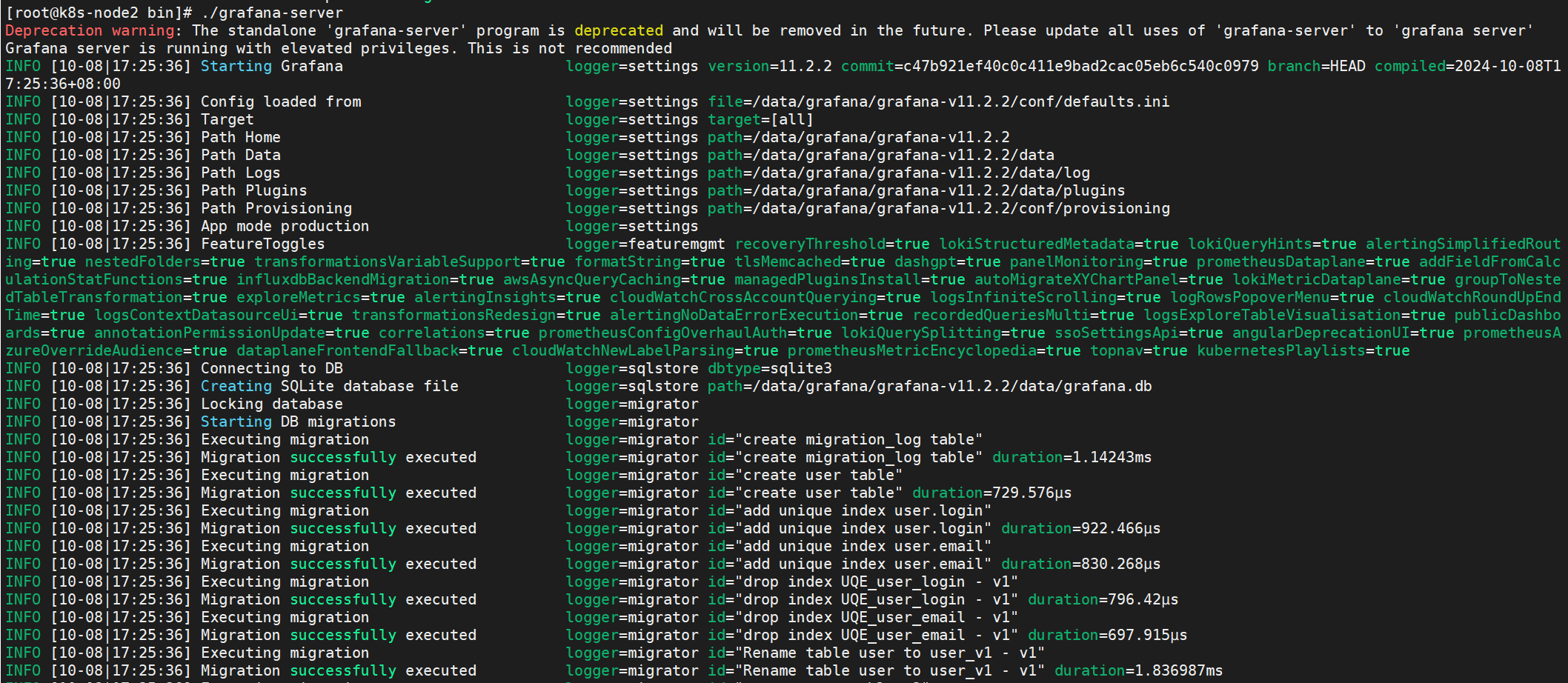The image size is (1568, 683).
Task: Click the './grafana-server' command on the prompt line
Action: (272, 13)
